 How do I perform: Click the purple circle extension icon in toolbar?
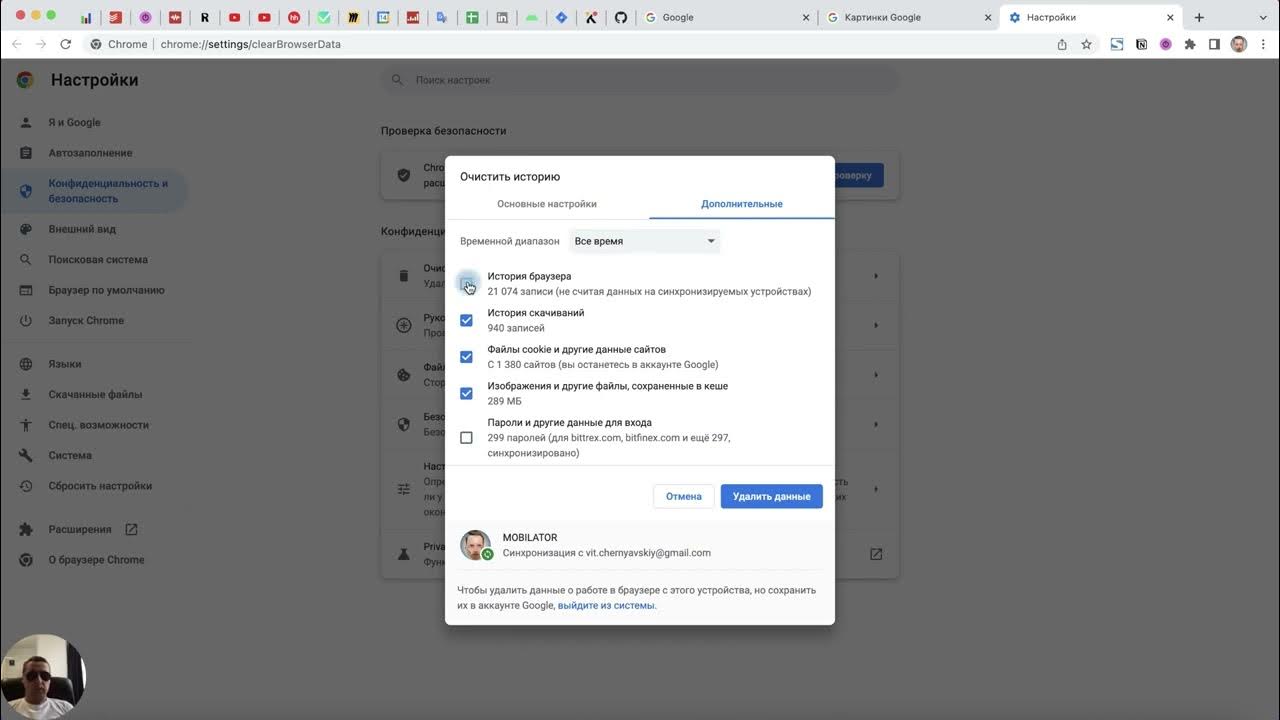click(x=1165, y=44)
